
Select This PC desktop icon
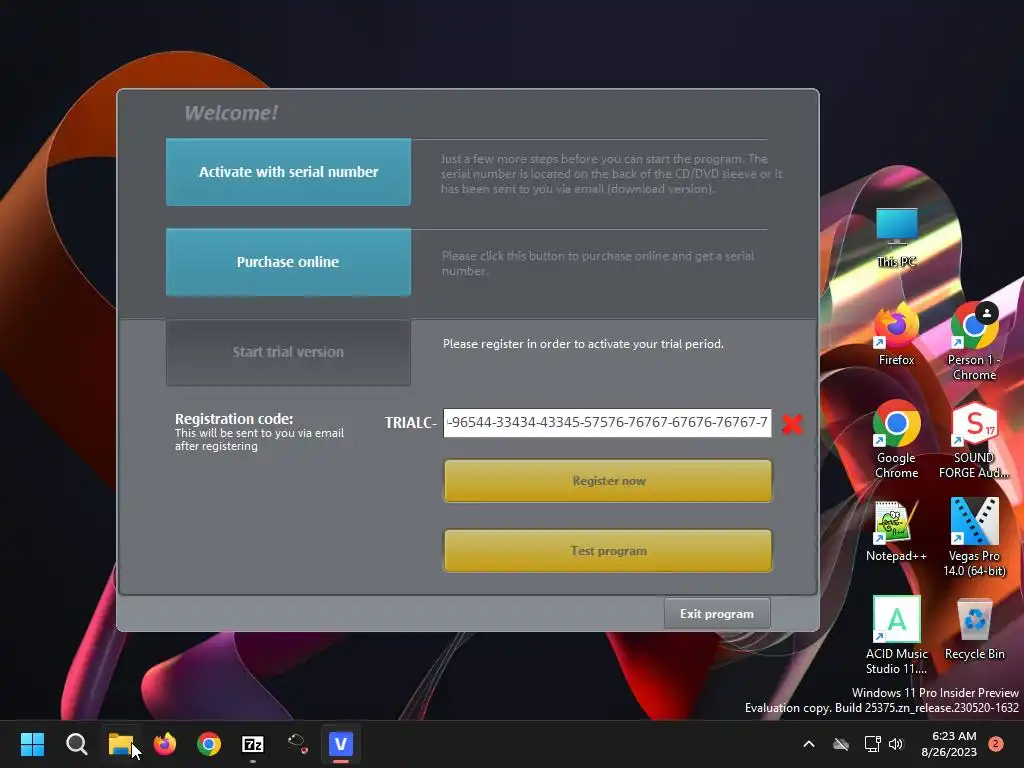click(897, 238)
